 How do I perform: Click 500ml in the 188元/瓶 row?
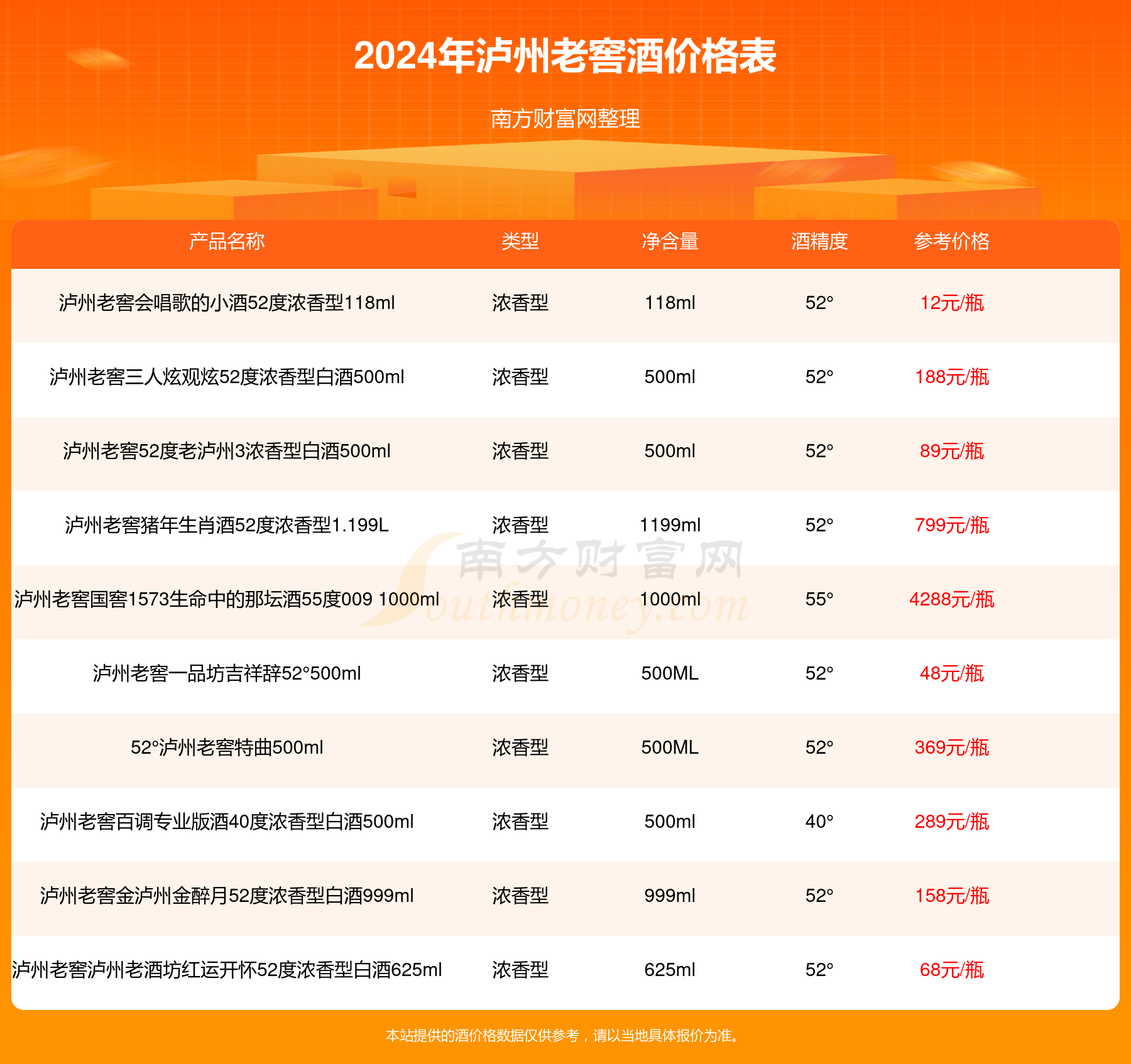(x=670, y=377)
